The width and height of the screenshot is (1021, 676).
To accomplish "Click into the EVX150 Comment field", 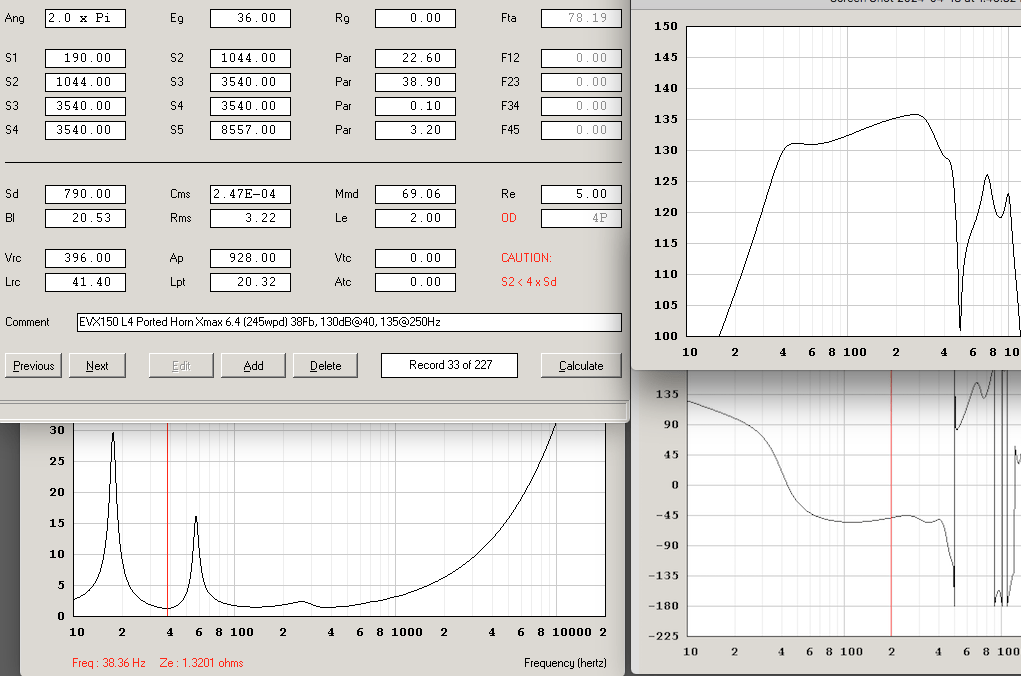I will (x=349, y=322).
